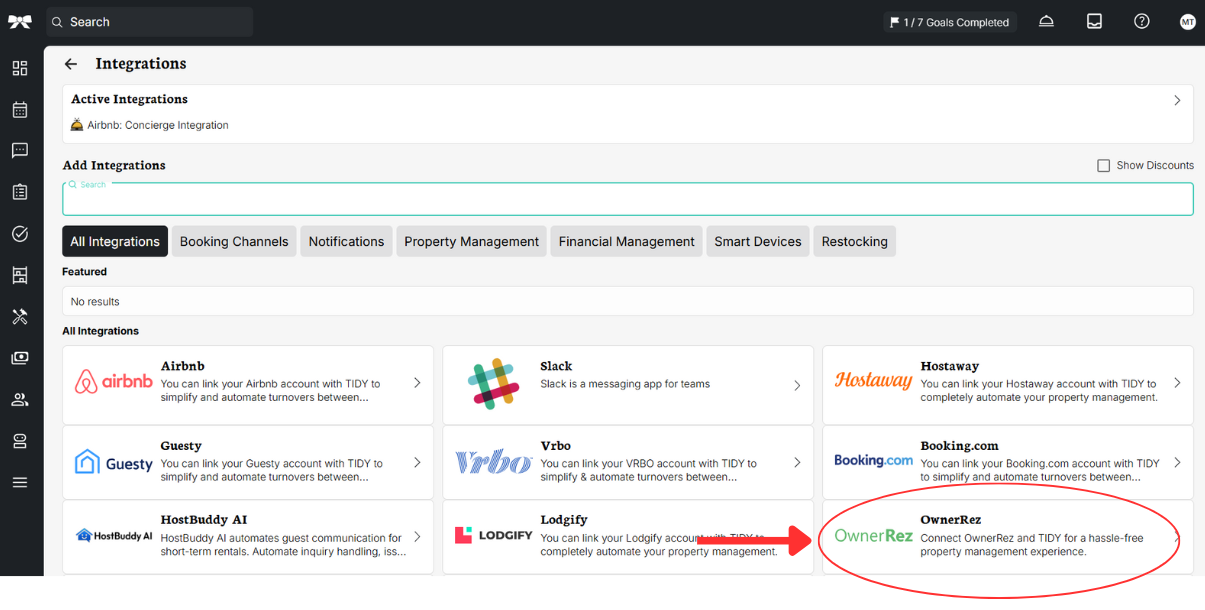
Task: Open Guesty integration via its chevron
Action: [x=417, y=463]
